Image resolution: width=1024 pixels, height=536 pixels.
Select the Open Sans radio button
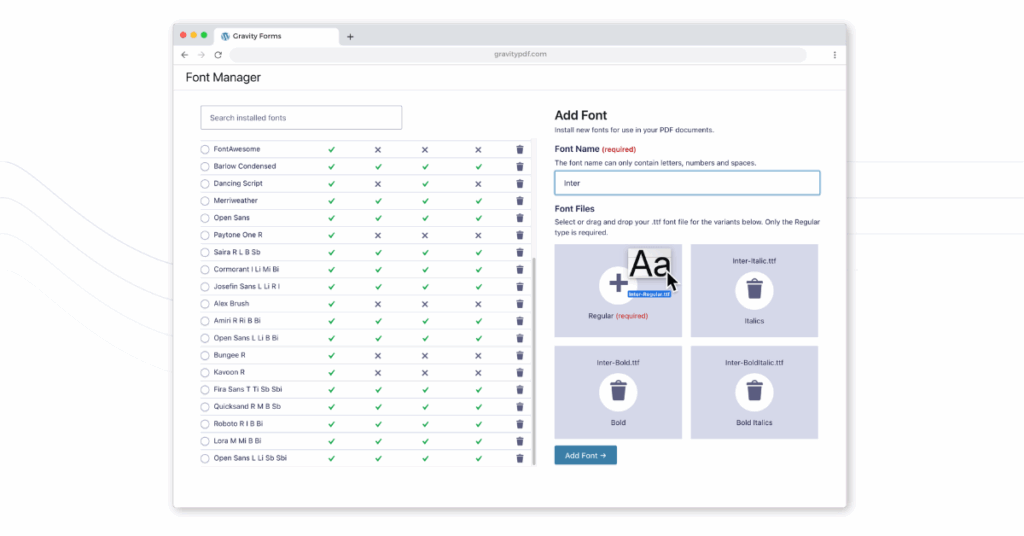[x=205, y=218]
